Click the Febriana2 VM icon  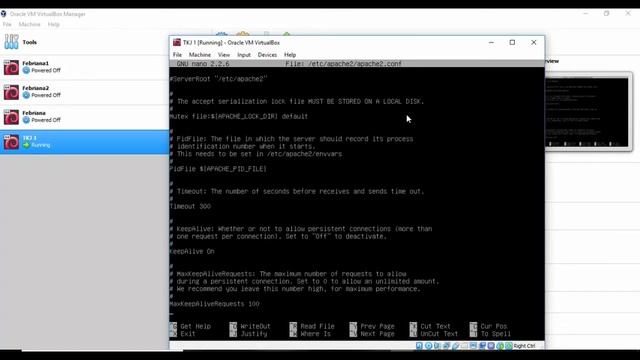11,92
